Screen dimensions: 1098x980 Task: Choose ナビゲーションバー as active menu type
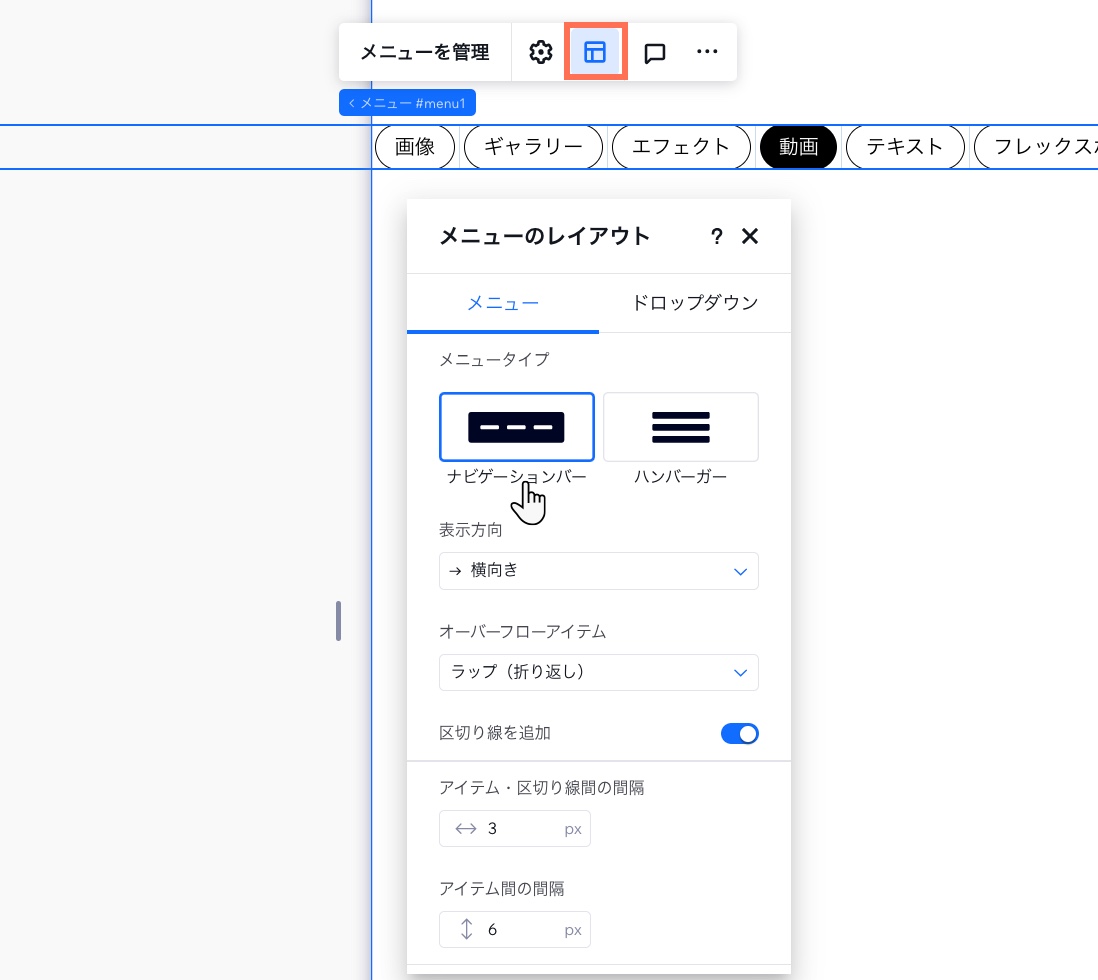point(517,427)
